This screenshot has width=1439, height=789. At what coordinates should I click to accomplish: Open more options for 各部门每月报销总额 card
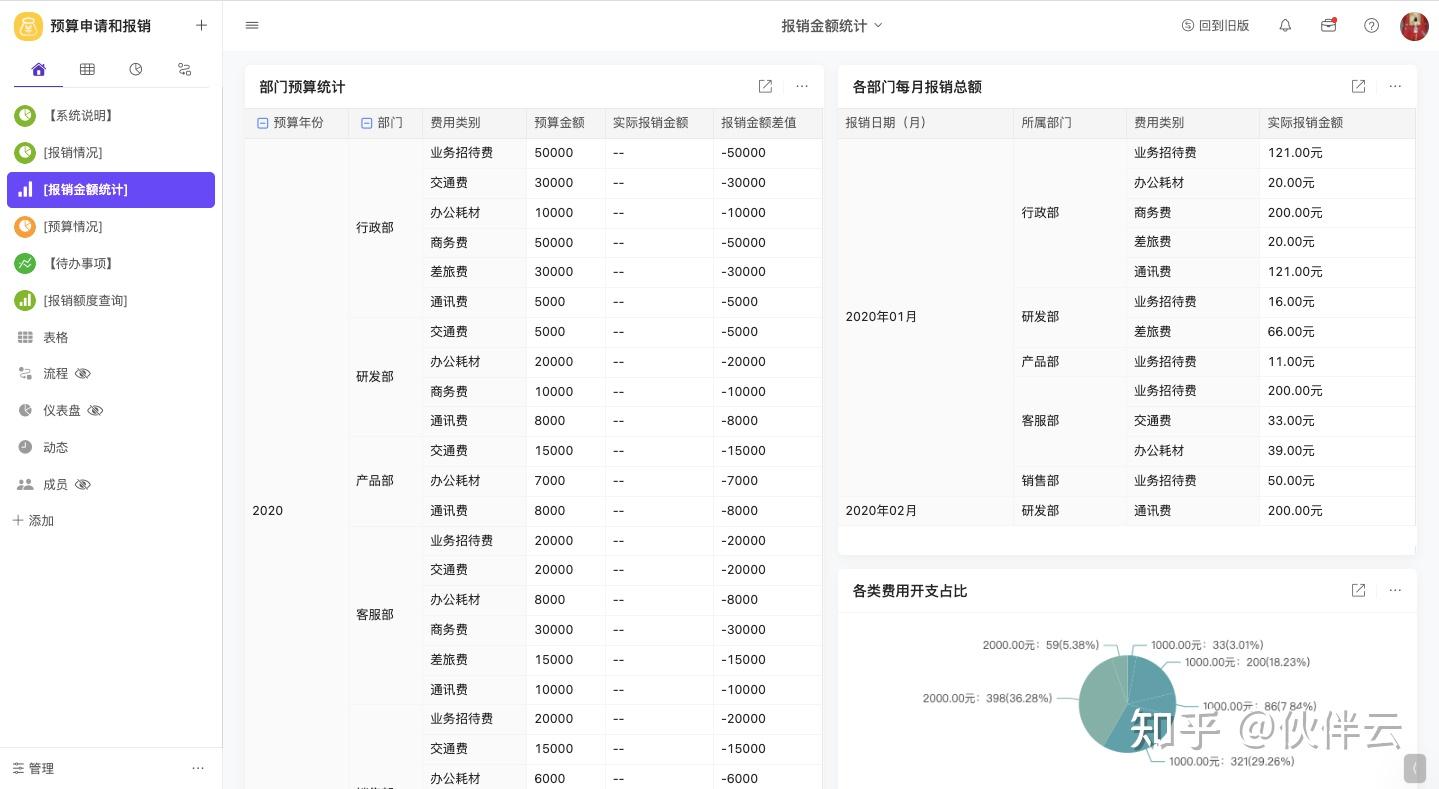point(1395,87)
